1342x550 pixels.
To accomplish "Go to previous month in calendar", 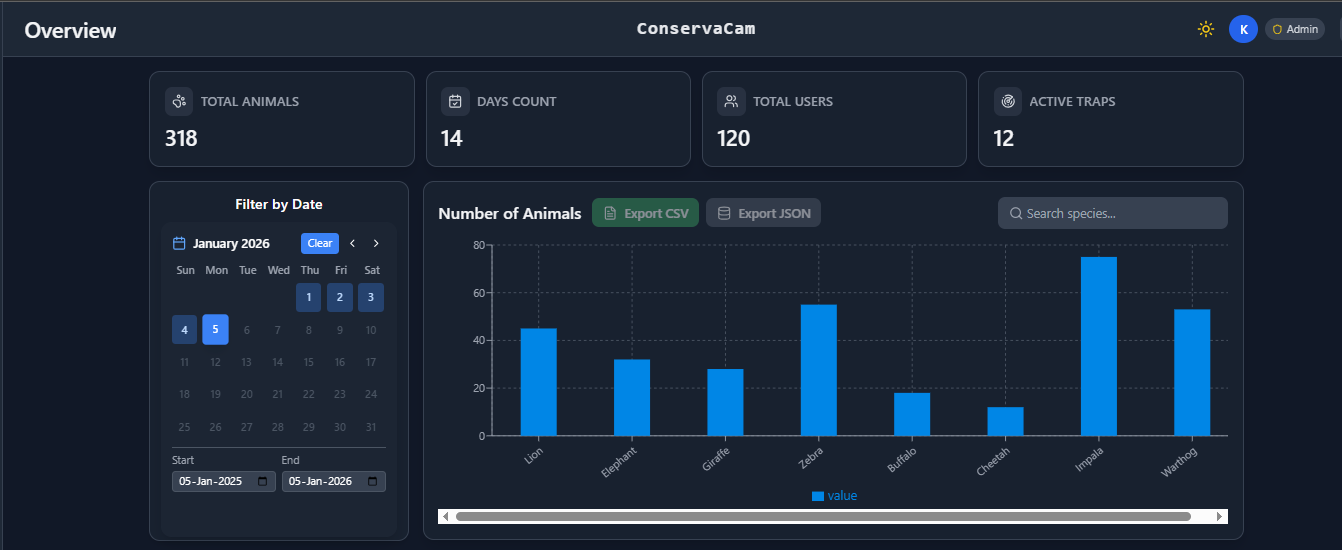I will point(352,243).
